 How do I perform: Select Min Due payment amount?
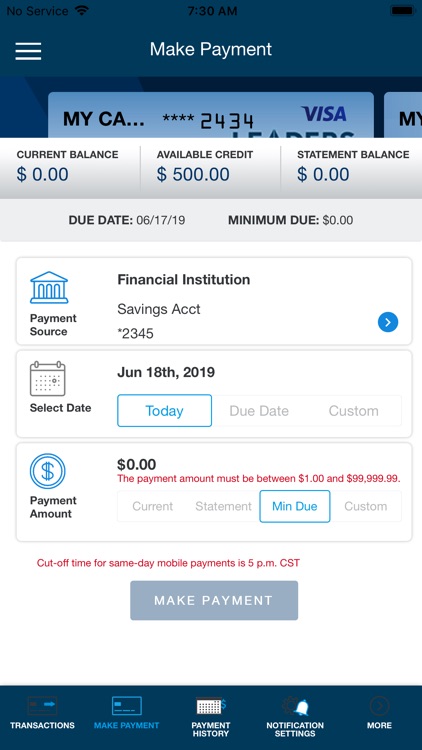pyautogui.click(x=295, y=506)
